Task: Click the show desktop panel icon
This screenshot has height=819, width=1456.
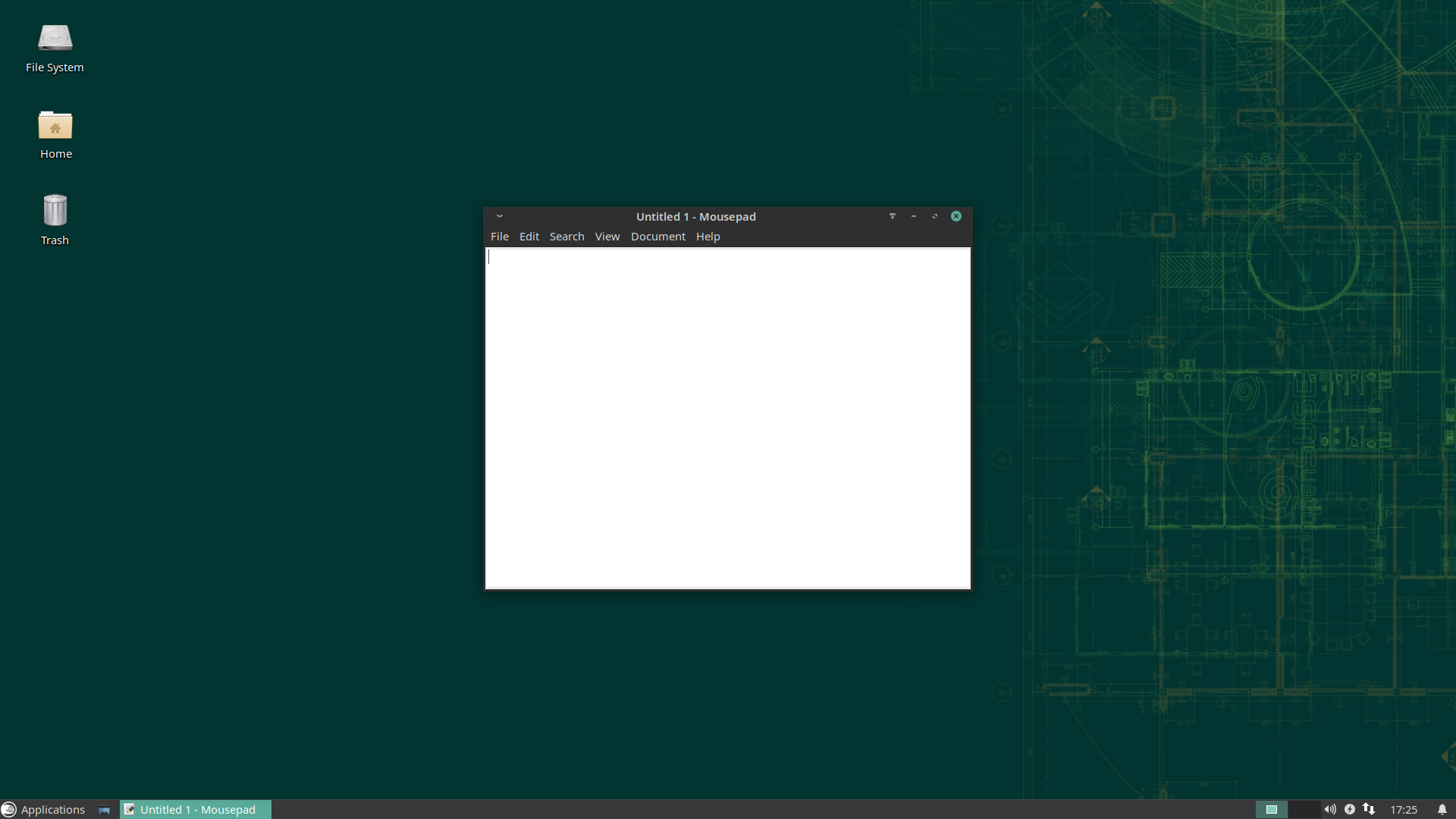Action: 104,810
